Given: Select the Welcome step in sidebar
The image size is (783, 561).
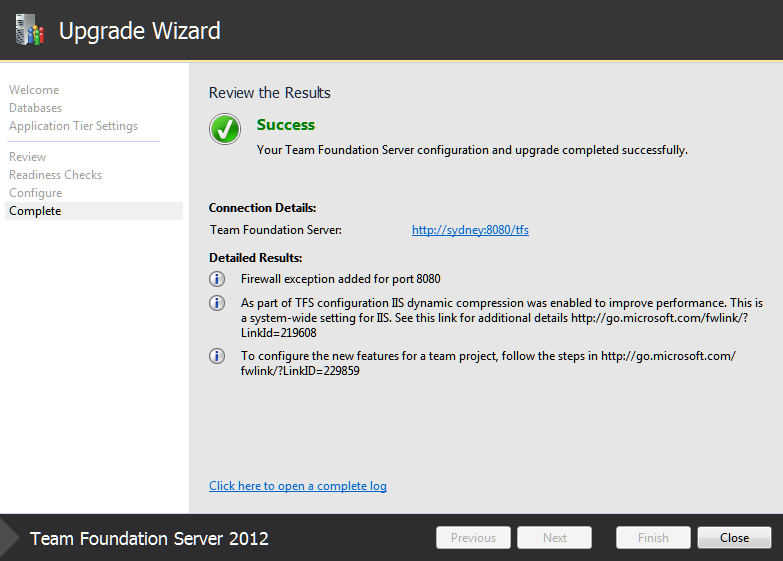Looking at the screenshot, I should pyautogui.click(x=34, y=90).
